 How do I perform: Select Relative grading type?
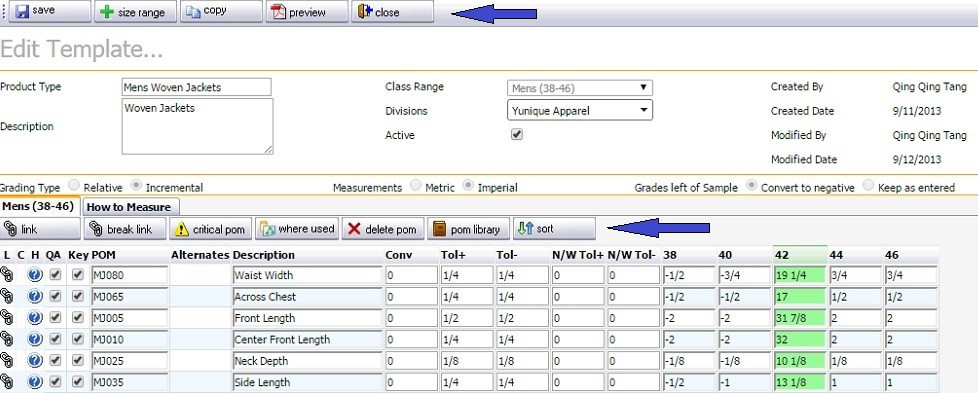[x=74, y=185]
